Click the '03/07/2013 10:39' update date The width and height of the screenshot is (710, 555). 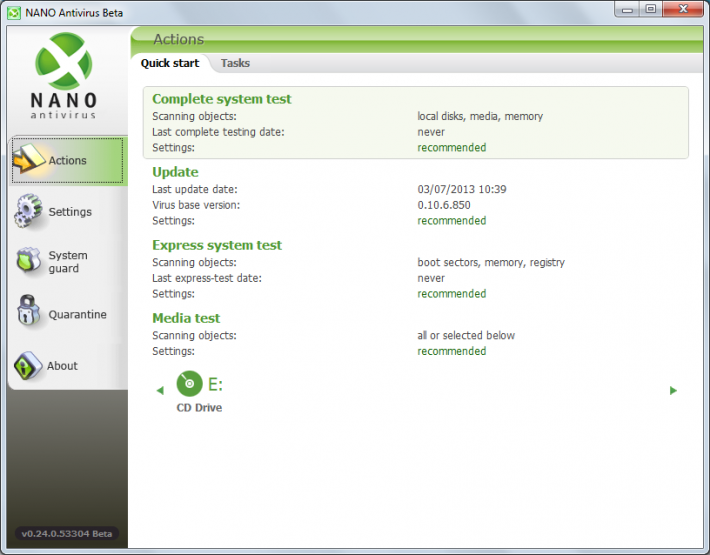coord(462,189)
